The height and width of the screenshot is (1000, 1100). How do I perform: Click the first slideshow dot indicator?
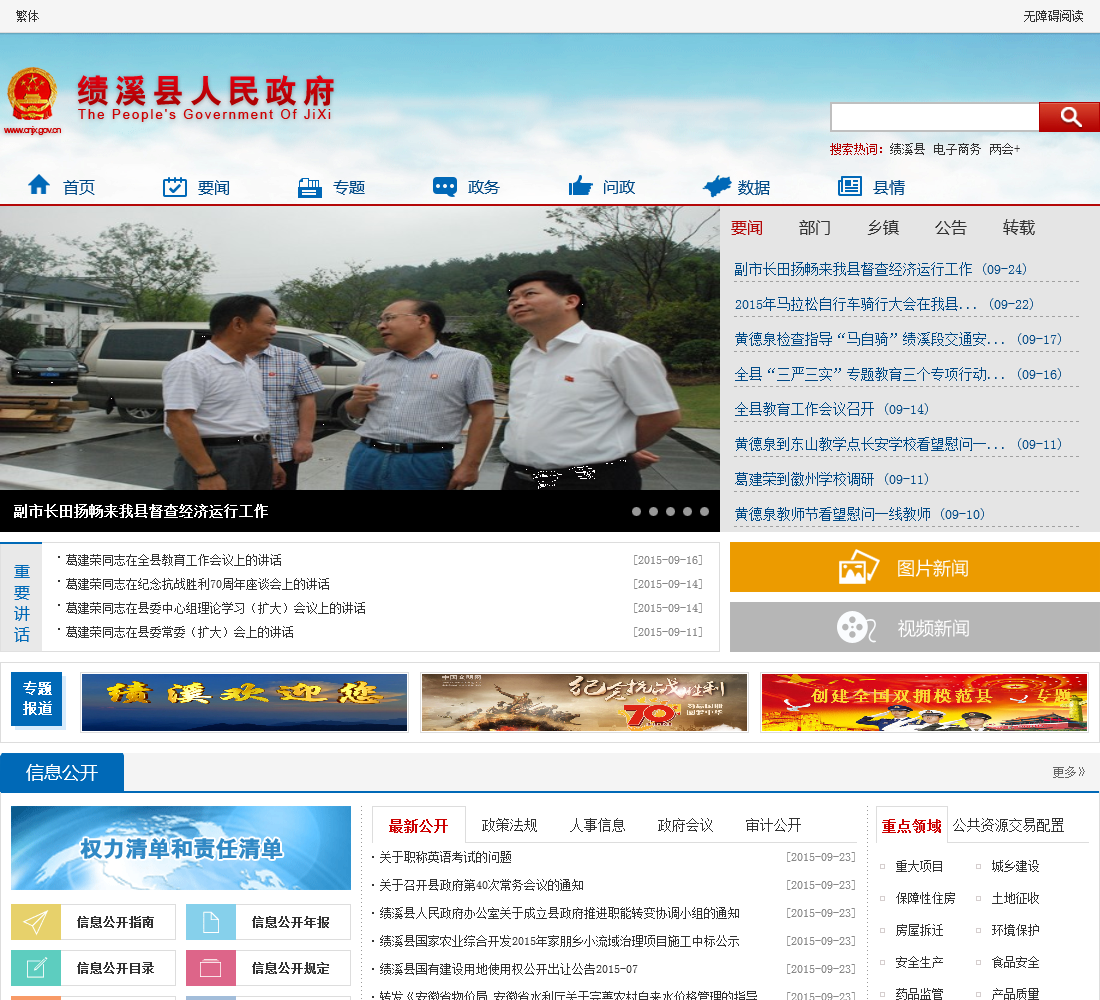(636, 512)
